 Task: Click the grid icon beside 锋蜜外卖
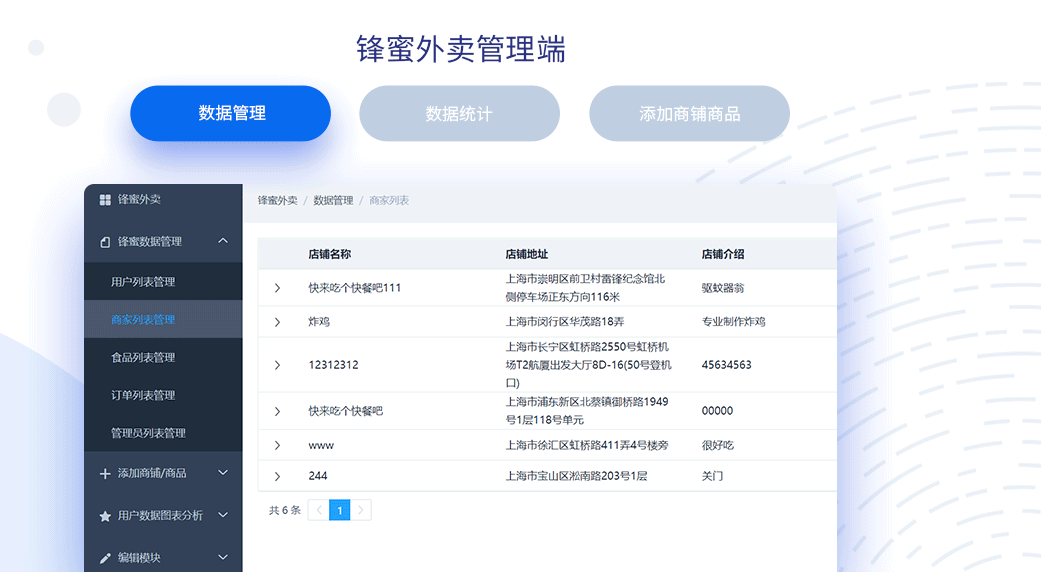point(105,200)
